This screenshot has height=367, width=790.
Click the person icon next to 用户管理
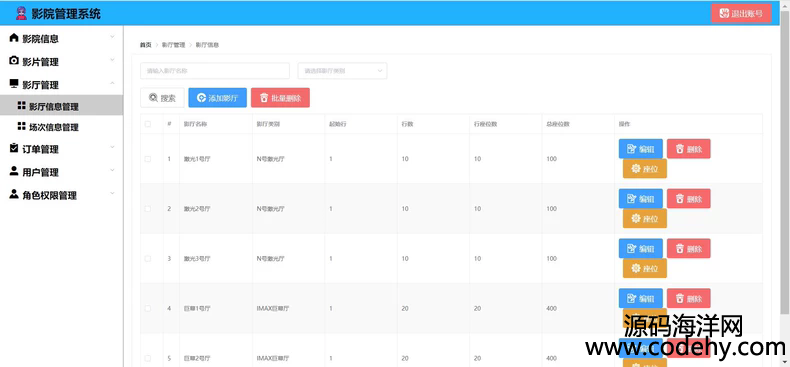click(14, 171)
